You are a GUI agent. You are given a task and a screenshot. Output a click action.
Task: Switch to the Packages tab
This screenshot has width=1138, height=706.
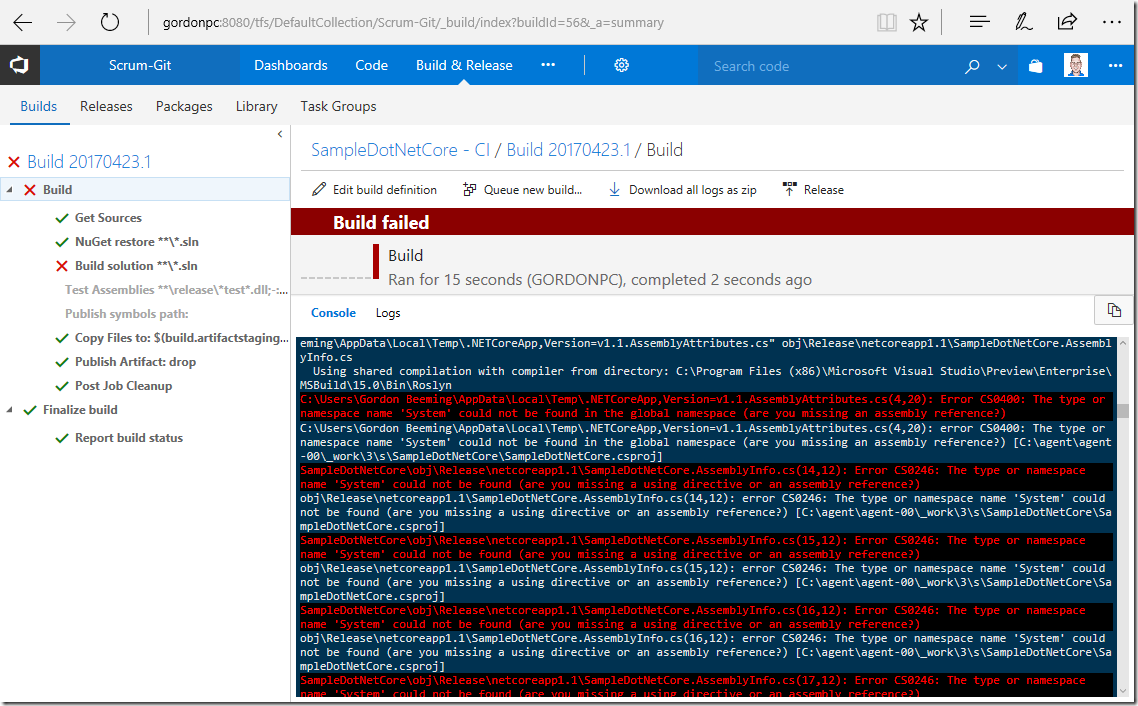[x=184, y=106]
